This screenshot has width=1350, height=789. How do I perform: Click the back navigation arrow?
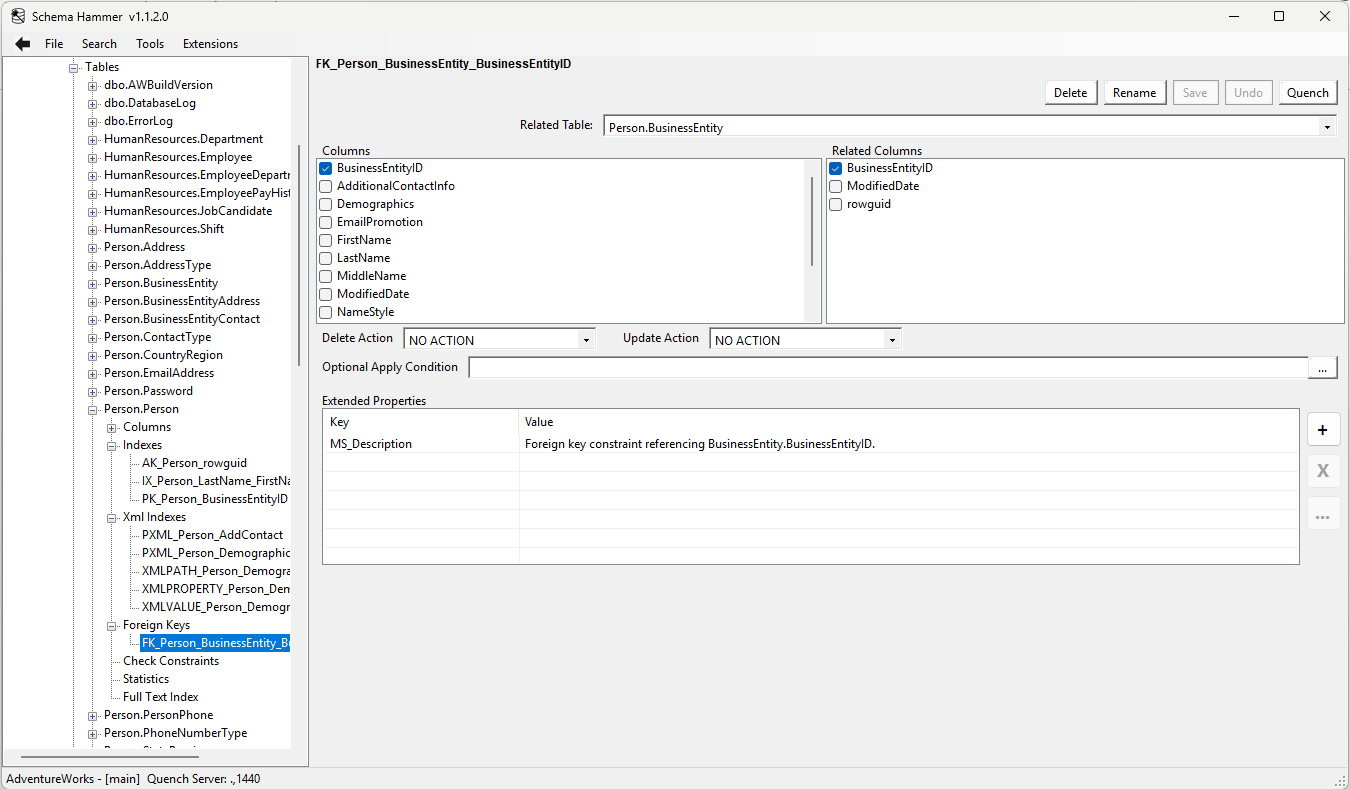[22, 43]
